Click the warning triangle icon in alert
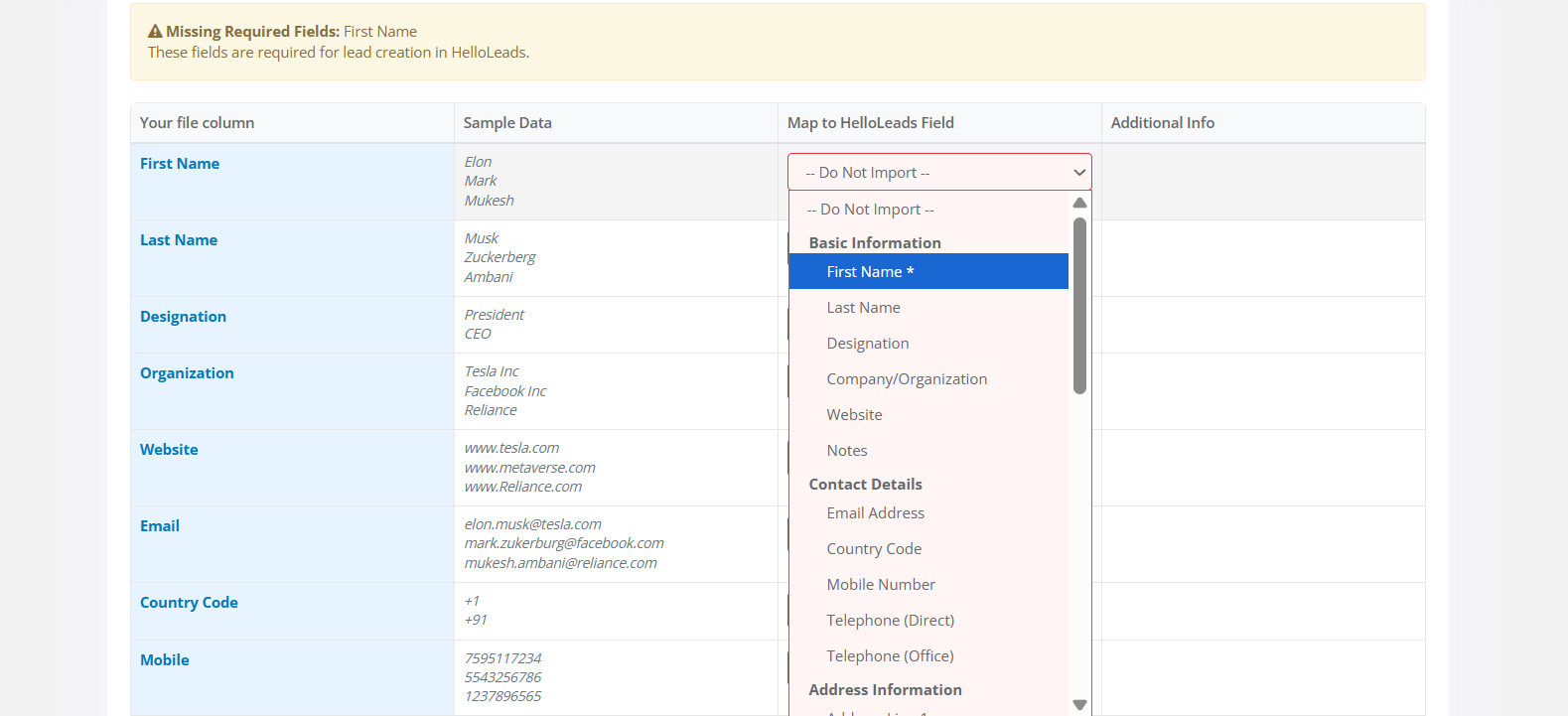Screen dimensions: 1568x716 (155, 32)
